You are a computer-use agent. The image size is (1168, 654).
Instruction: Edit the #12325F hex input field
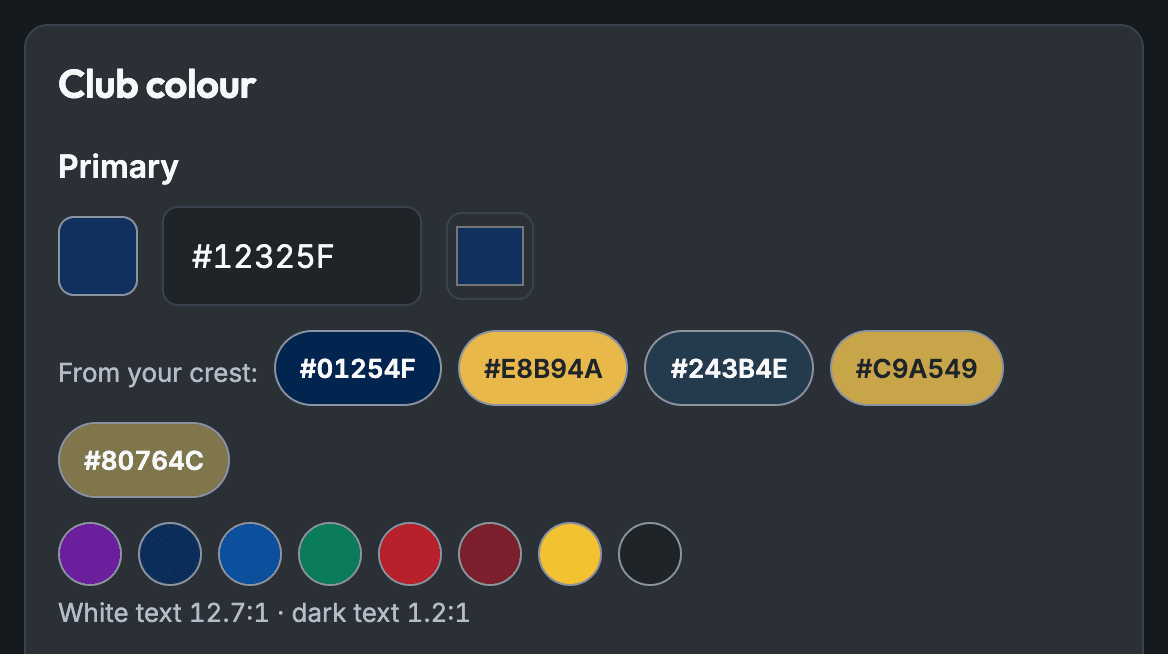click(x=292, y=255)
